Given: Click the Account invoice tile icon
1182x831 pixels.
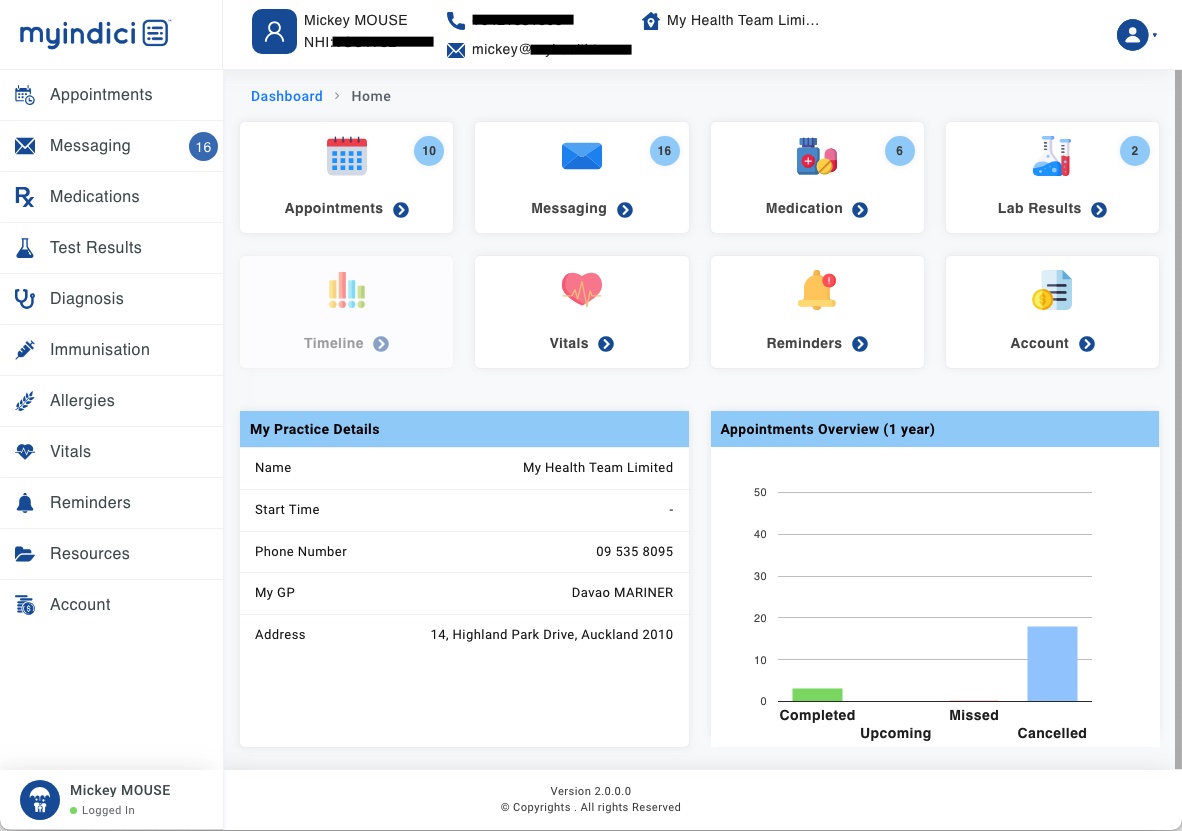Looking at the screenshot, I should (1051, 290).
